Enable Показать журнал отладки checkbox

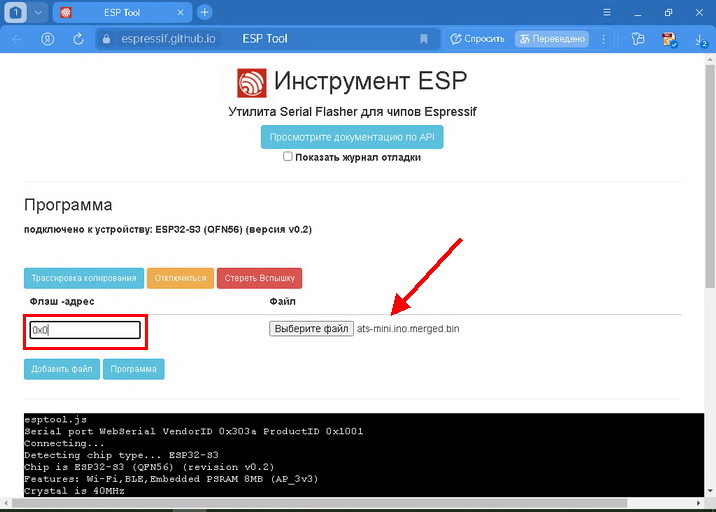point(287,156)
